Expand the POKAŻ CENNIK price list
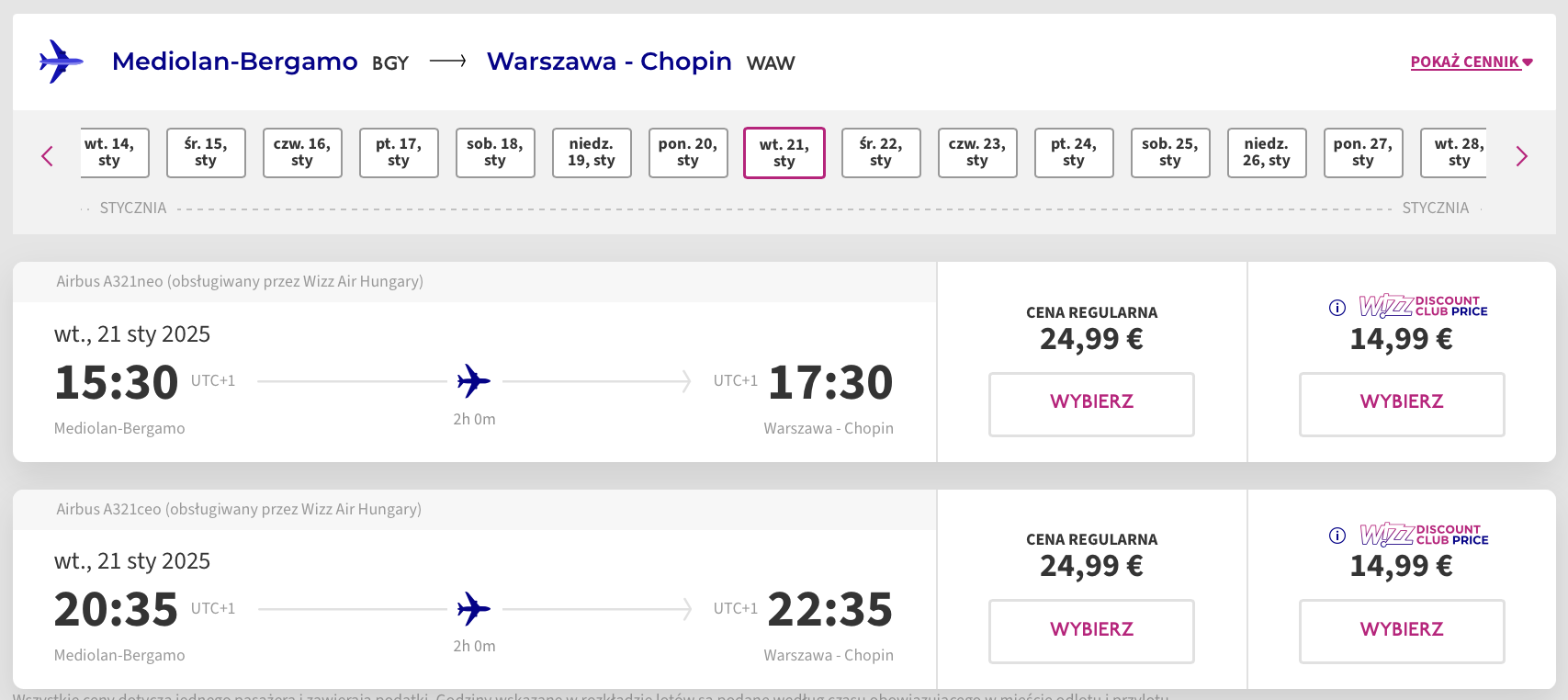The width and height of the screenshot is (1568, 700). 1472,62
